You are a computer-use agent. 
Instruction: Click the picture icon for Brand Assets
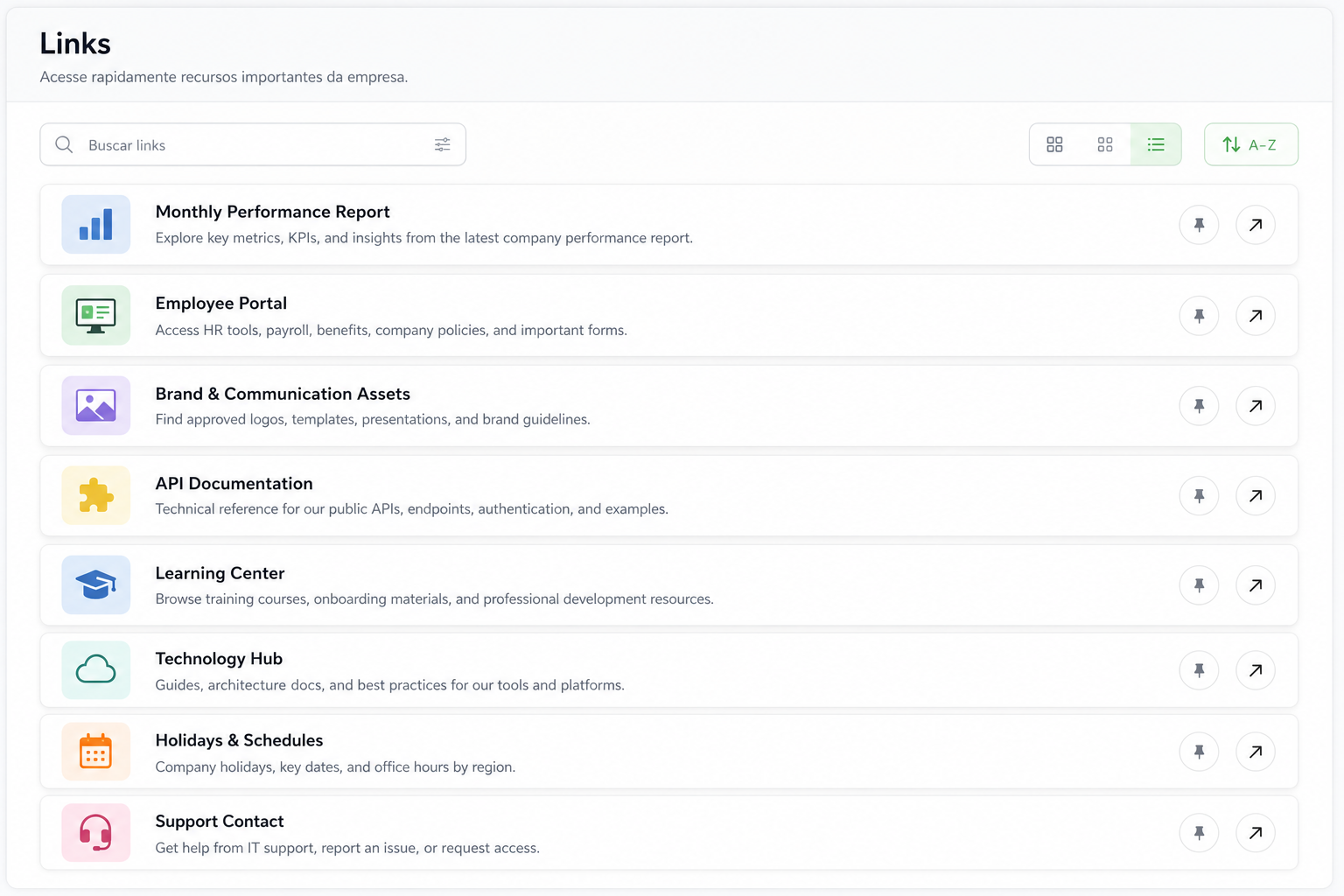coord(96,406)
